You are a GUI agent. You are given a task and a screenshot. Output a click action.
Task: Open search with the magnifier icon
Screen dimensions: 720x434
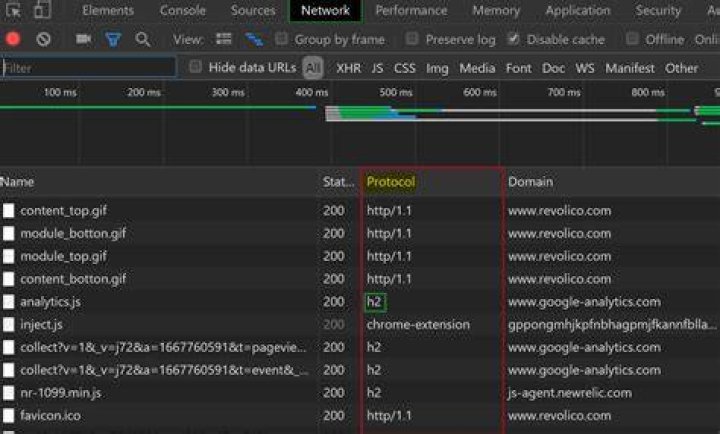(143, 39)
